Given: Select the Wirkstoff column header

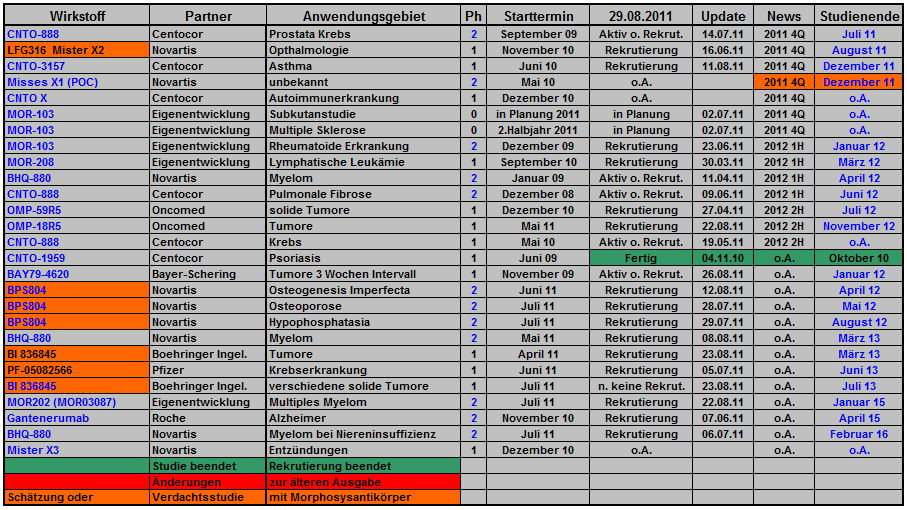Looking at the screenshot, I should 77,16.
